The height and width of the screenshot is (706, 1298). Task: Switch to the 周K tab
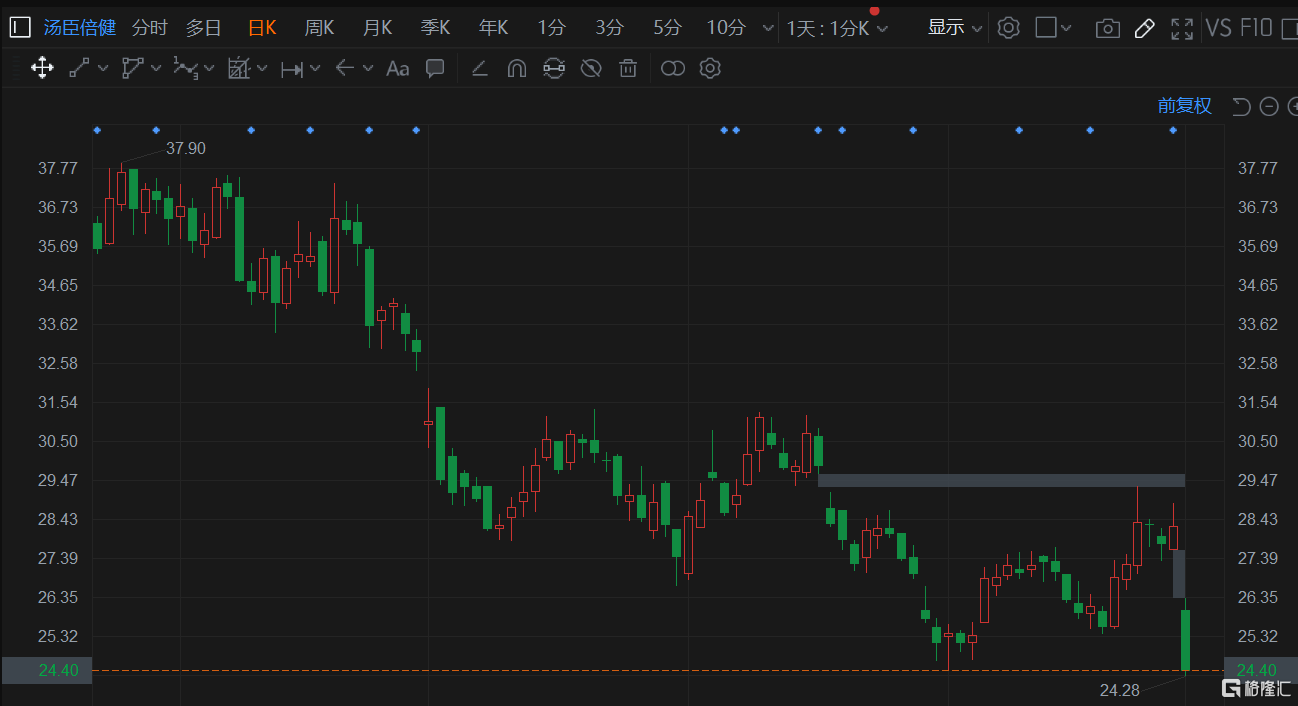click(x=319, y=28)
